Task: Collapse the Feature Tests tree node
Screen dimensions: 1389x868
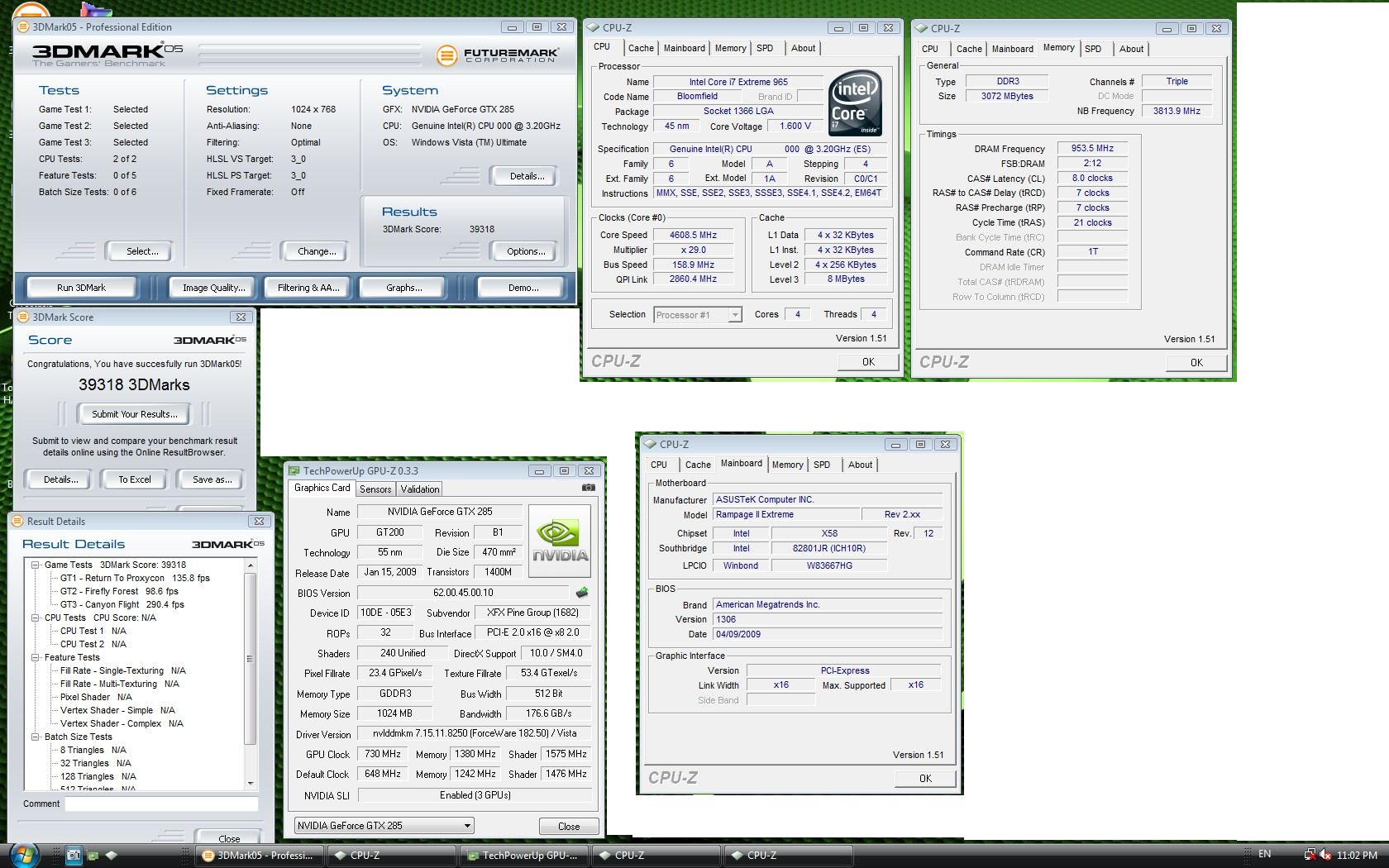Action: pos(36,658)
